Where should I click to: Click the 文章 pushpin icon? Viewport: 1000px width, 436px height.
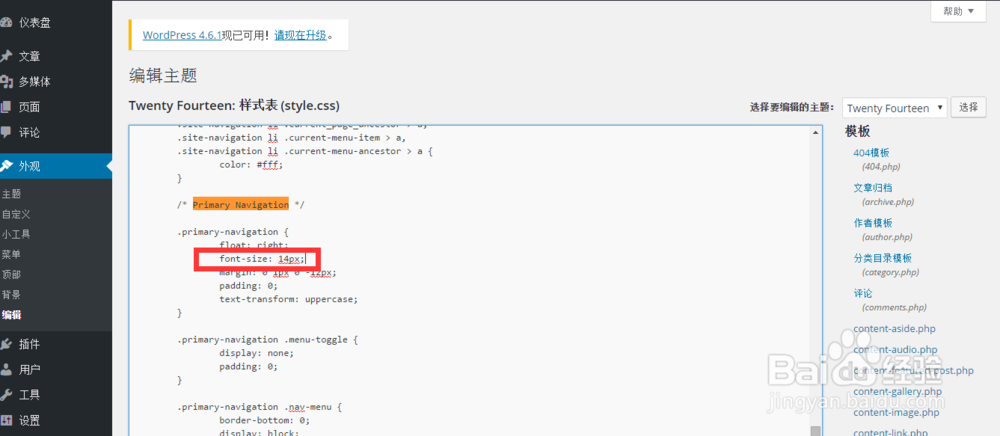(x=5, y=56)
